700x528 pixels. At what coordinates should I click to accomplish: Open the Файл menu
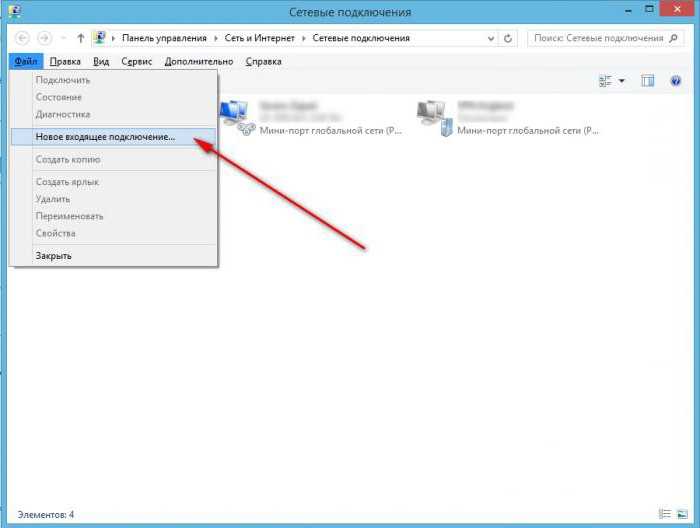tap(26, 61)
